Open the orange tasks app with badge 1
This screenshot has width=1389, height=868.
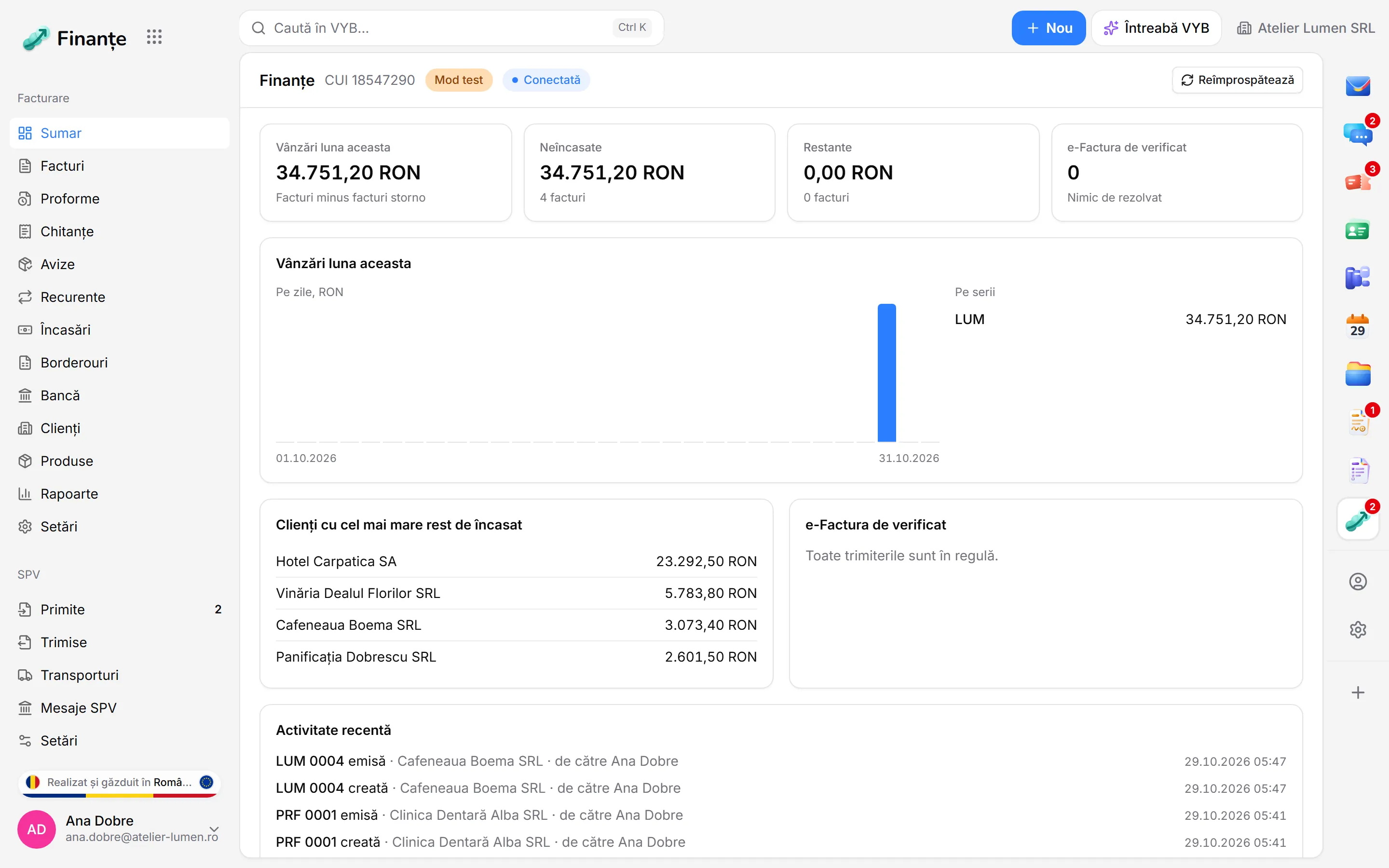1358,423
